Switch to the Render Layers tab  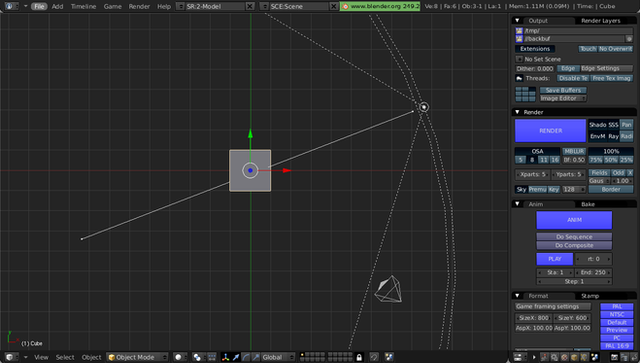(x=600, y=20)
